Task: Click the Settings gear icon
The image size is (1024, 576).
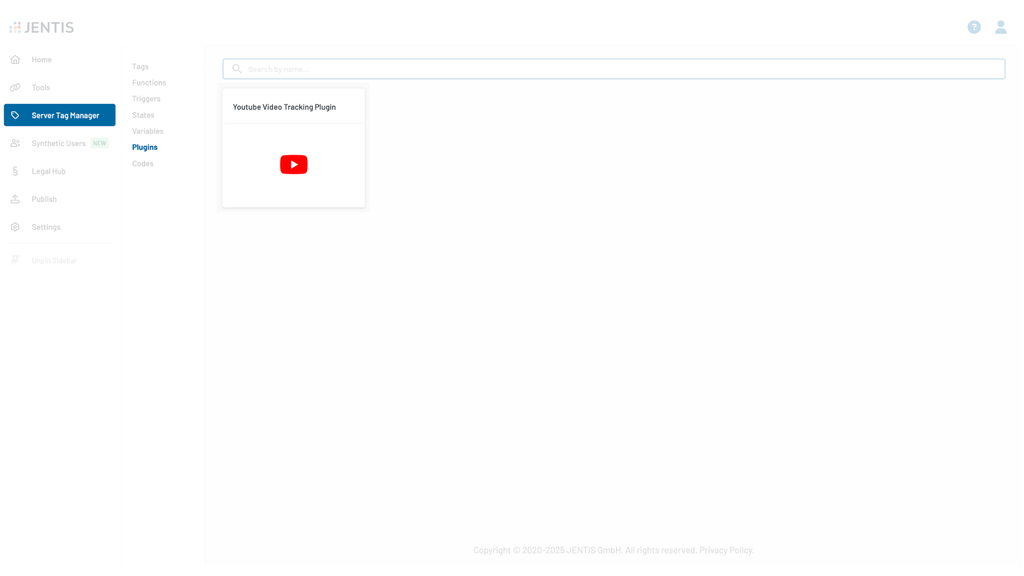Action: click(x=15, y=227)
